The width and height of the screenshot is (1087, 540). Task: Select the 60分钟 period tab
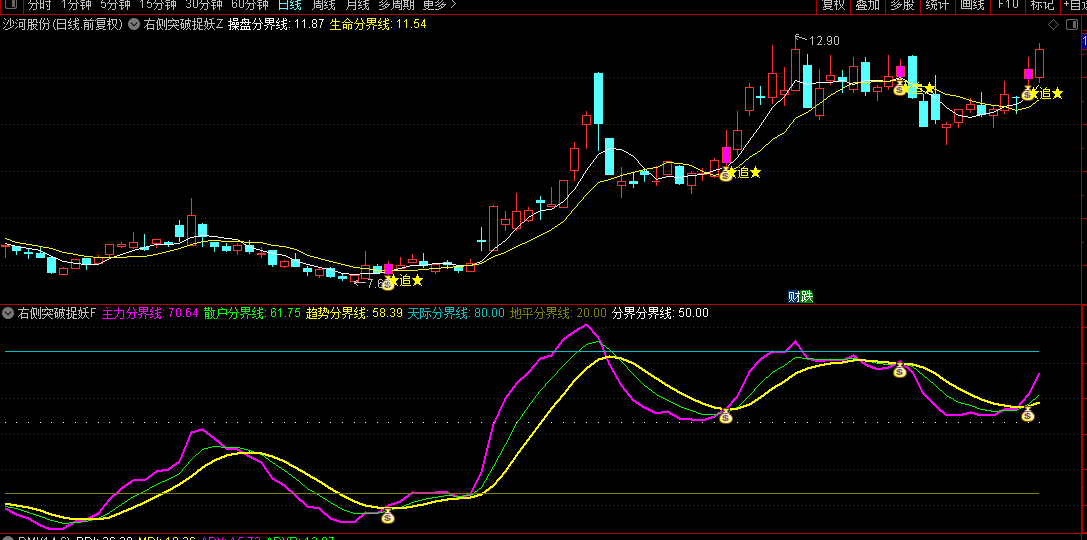(249, 5)
